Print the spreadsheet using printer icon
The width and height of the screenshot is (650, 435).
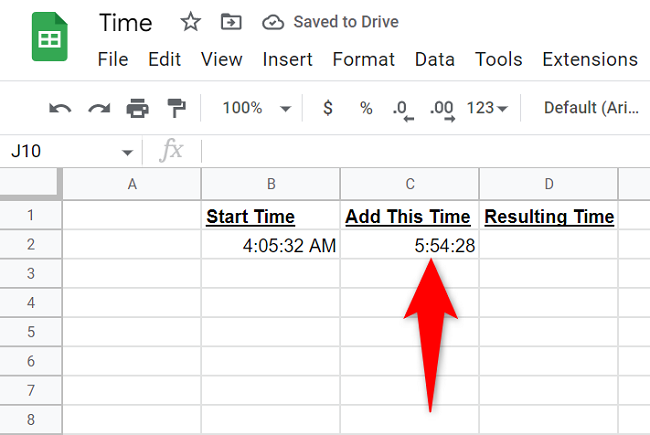137,108
